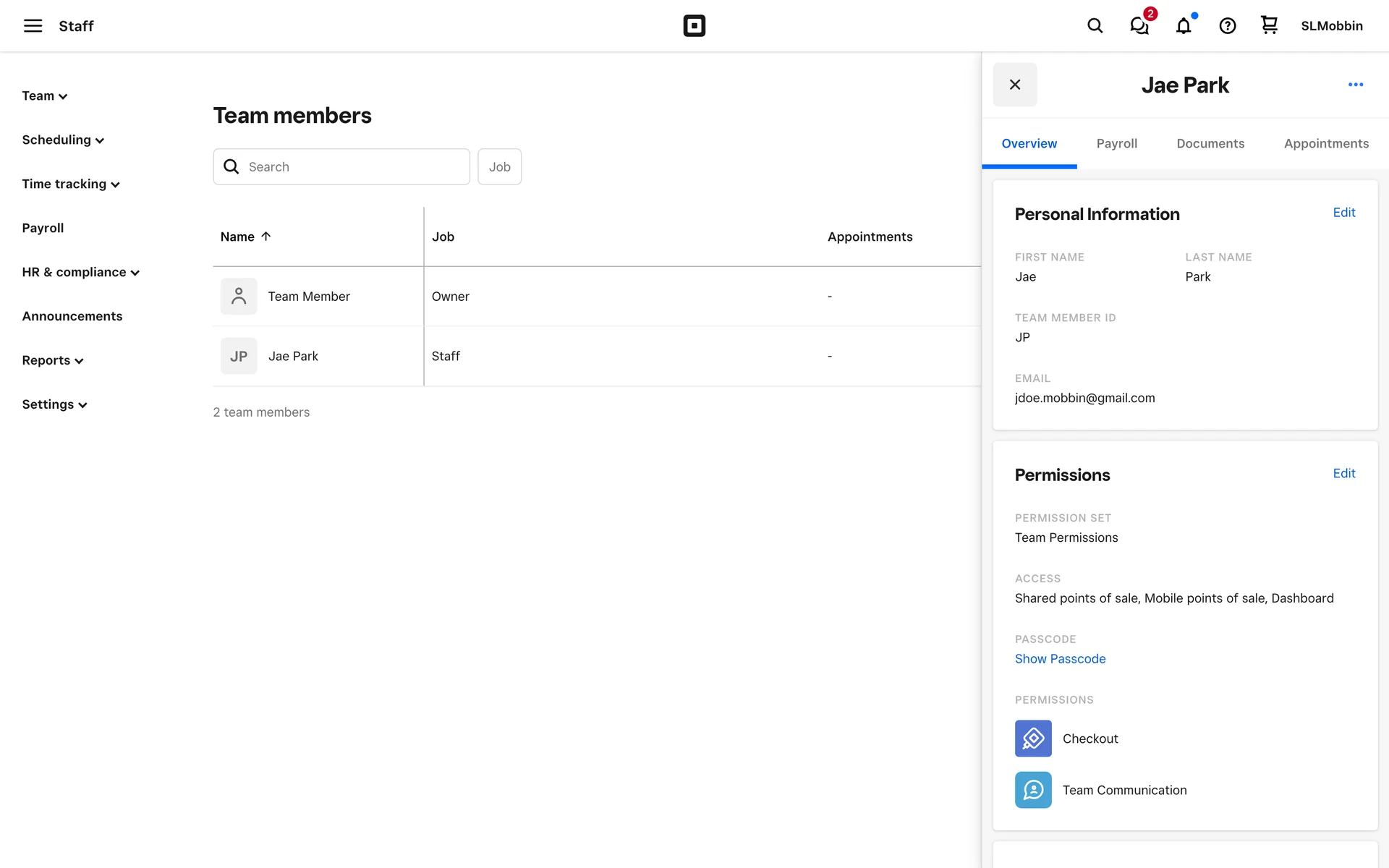
Task: Open messages icon with red badge
Action: [1139, 26]
